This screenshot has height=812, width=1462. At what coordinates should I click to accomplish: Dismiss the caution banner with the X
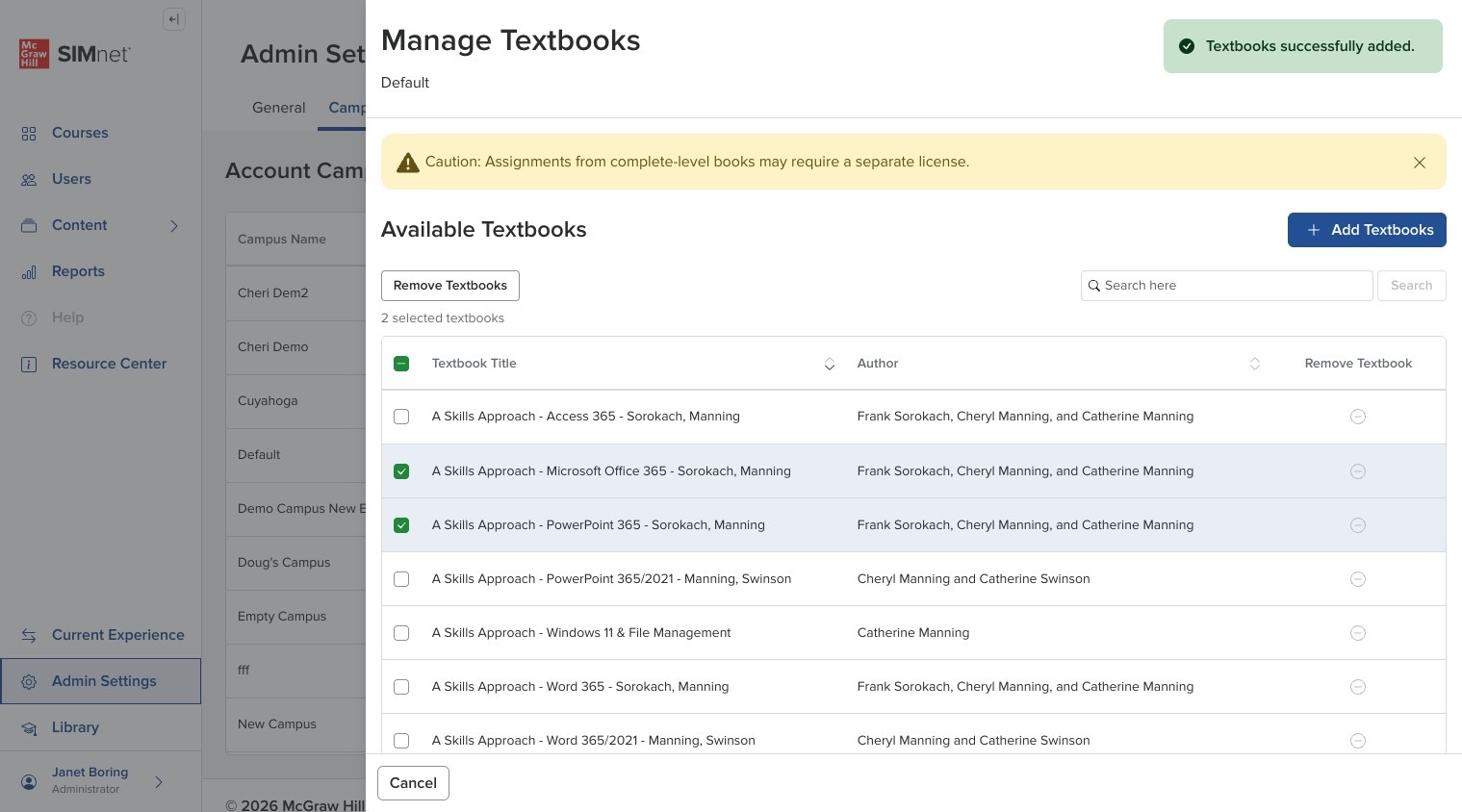click(x=1420, y=163)
